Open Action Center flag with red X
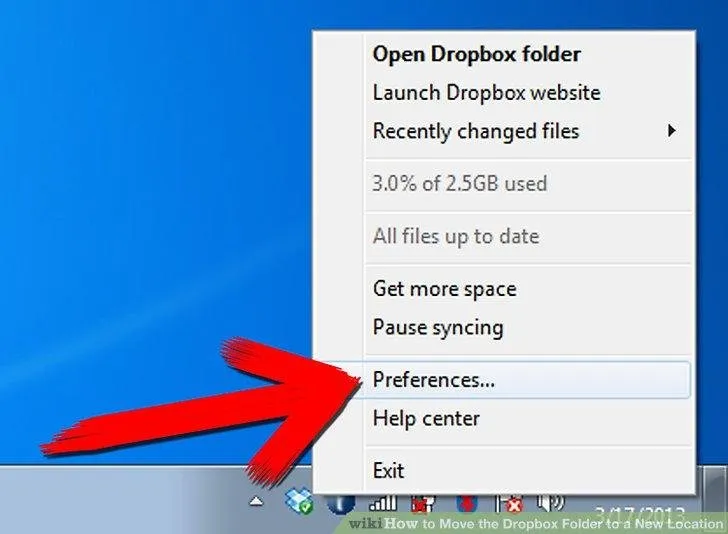The width and height of the screenshot is (728, 534). point(509,504)
